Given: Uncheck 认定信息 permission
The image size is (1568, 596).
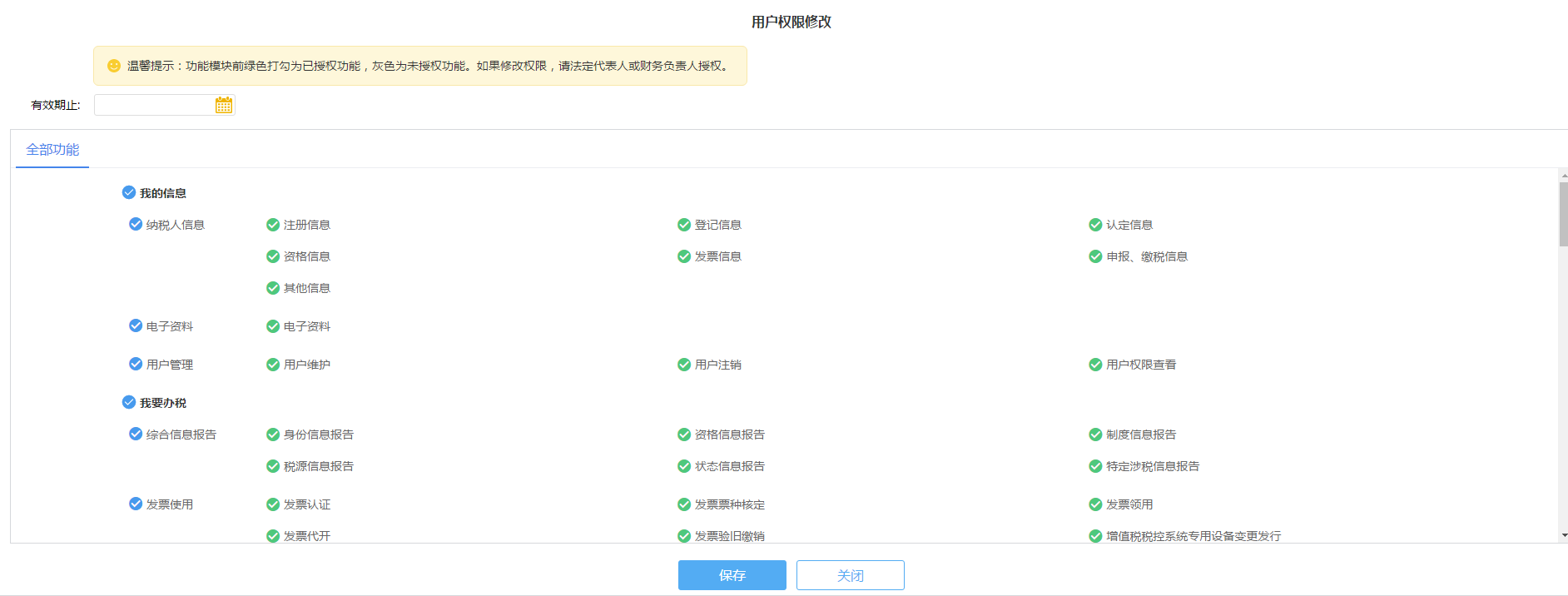Looking at the screenshot, I should click(x=1095, y=225).
